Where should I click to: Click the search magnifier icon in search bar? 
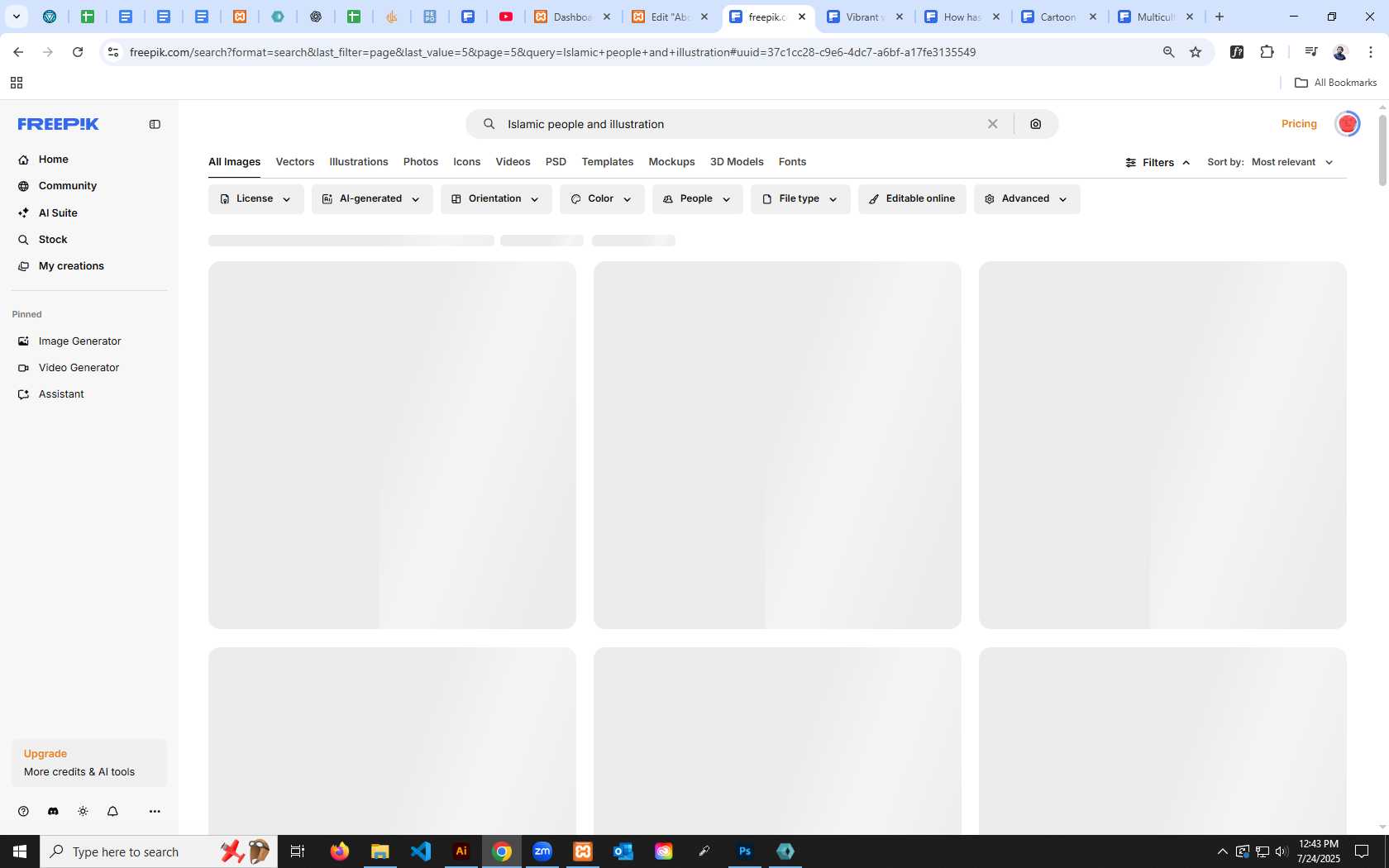coord(489,124)
